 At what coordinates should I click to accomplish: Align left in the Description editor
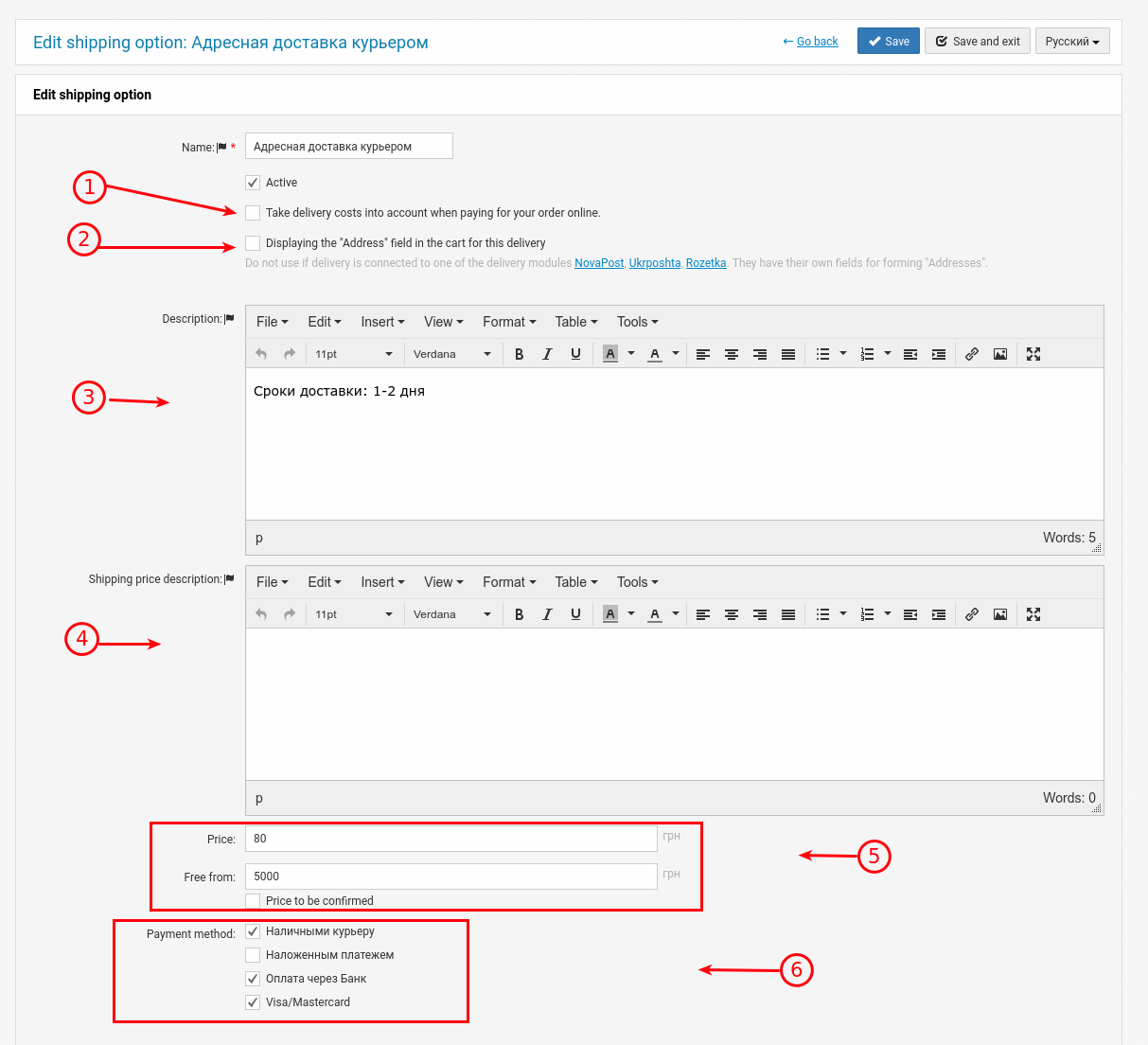pyautogui.click(x=703, y=354)
